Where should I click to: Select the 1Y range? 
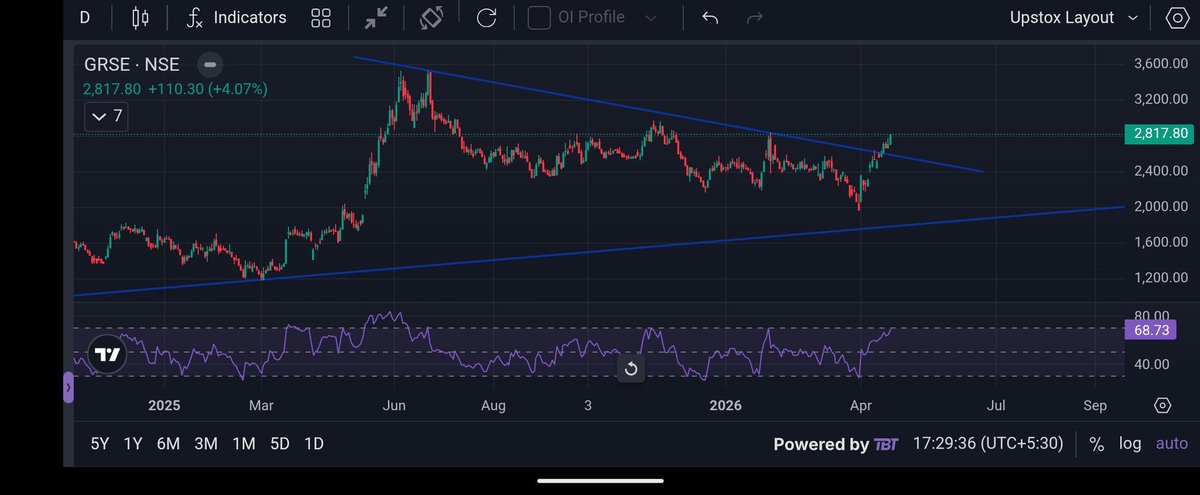pos(132,444)
